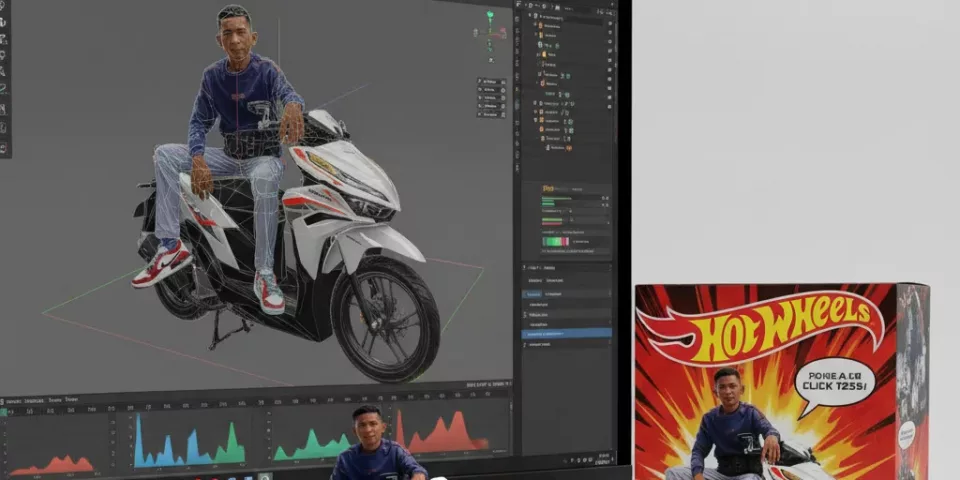Open the first menu in the timeline header
Image resolution: width=960 pixels, height=480 pixels.
[x=13, y=401]
